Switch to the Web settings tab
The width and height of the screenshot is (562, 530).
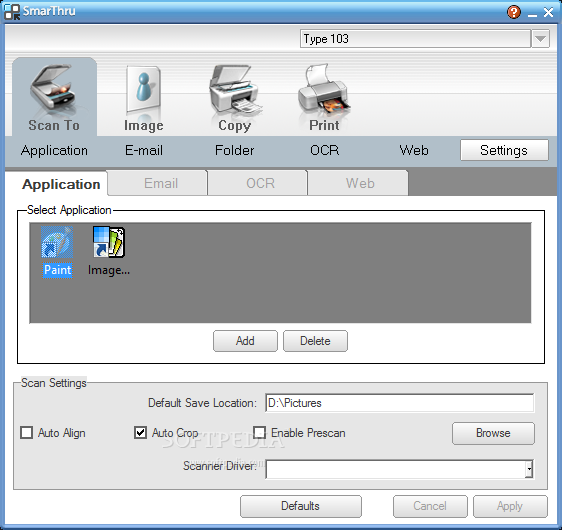[x=358, y=183]
